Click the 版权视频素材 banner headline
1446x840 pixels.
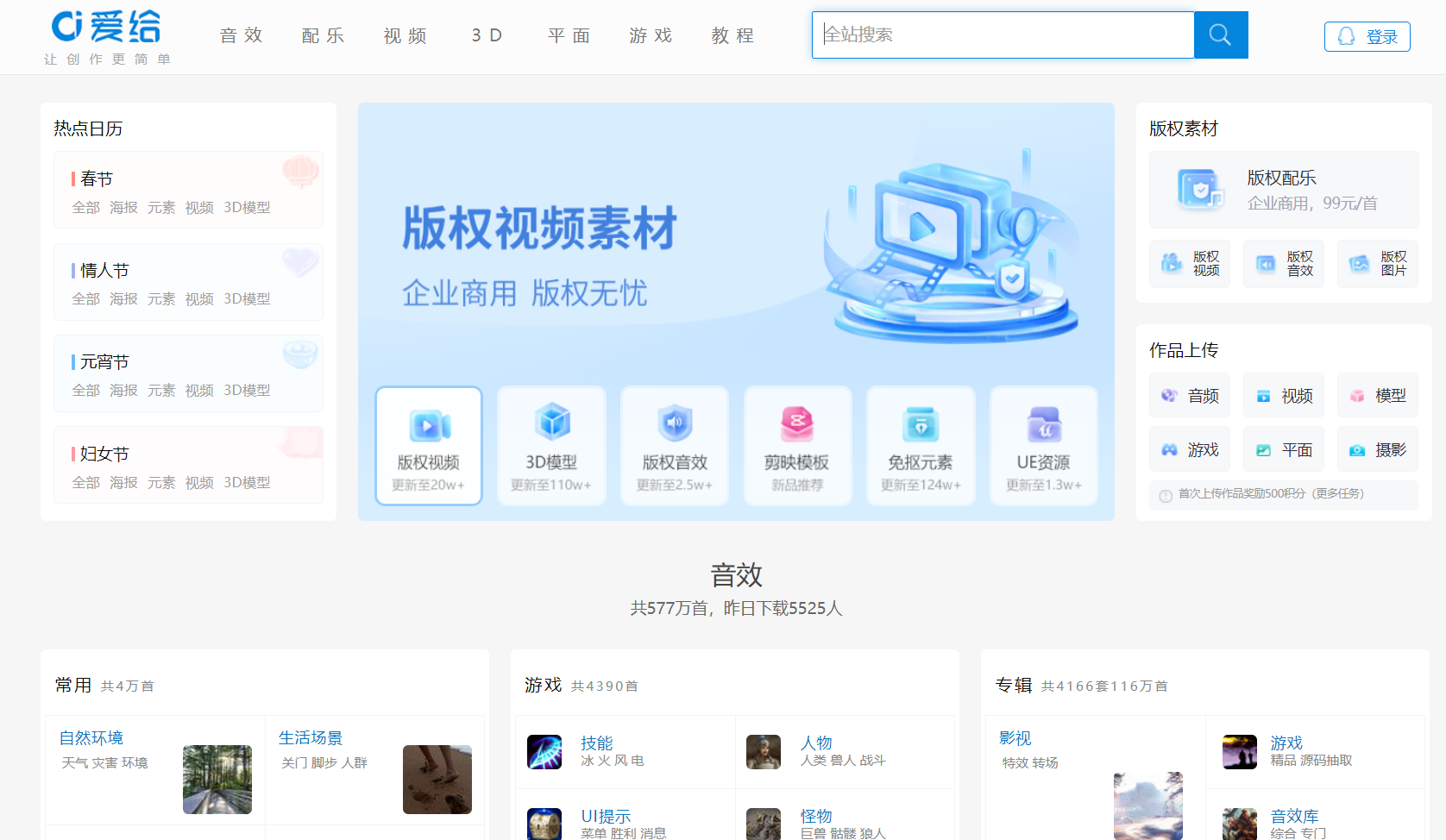click(x=540, y=229)
